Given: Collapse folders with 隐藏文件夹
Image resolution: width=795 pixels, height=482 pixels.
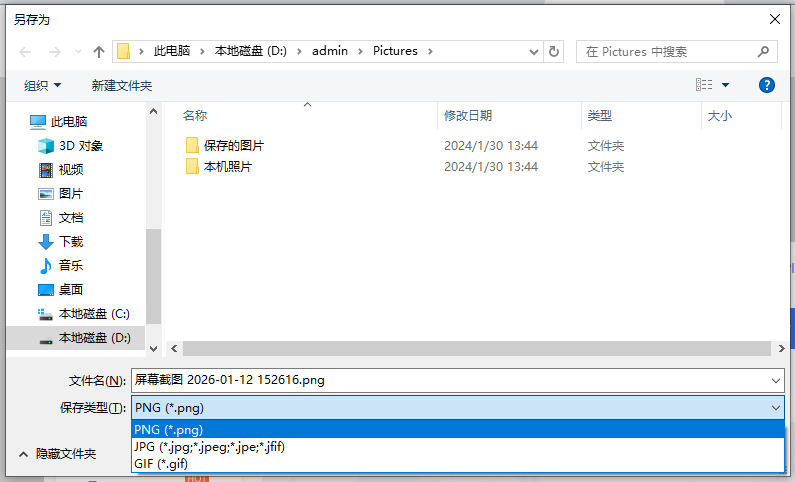Looking at the screenshot, I should click(57, 454).
